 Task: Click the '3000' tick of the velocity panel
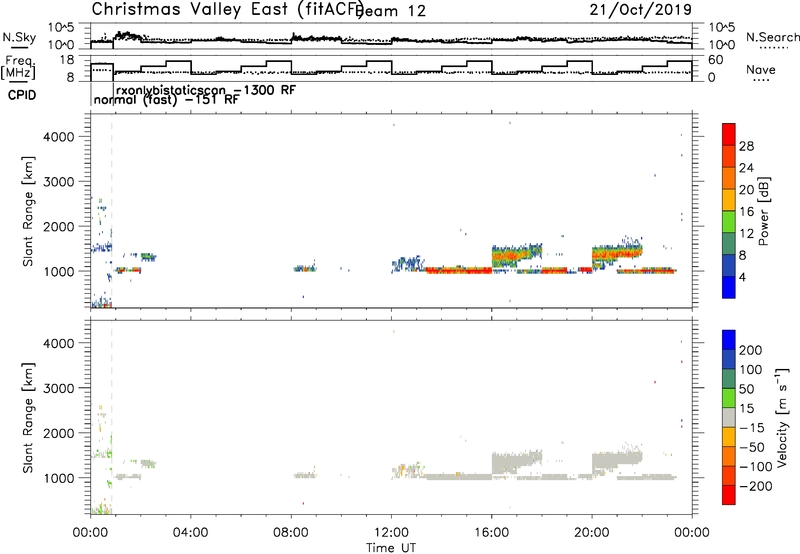pyautogui.click(x=59, y=388)
